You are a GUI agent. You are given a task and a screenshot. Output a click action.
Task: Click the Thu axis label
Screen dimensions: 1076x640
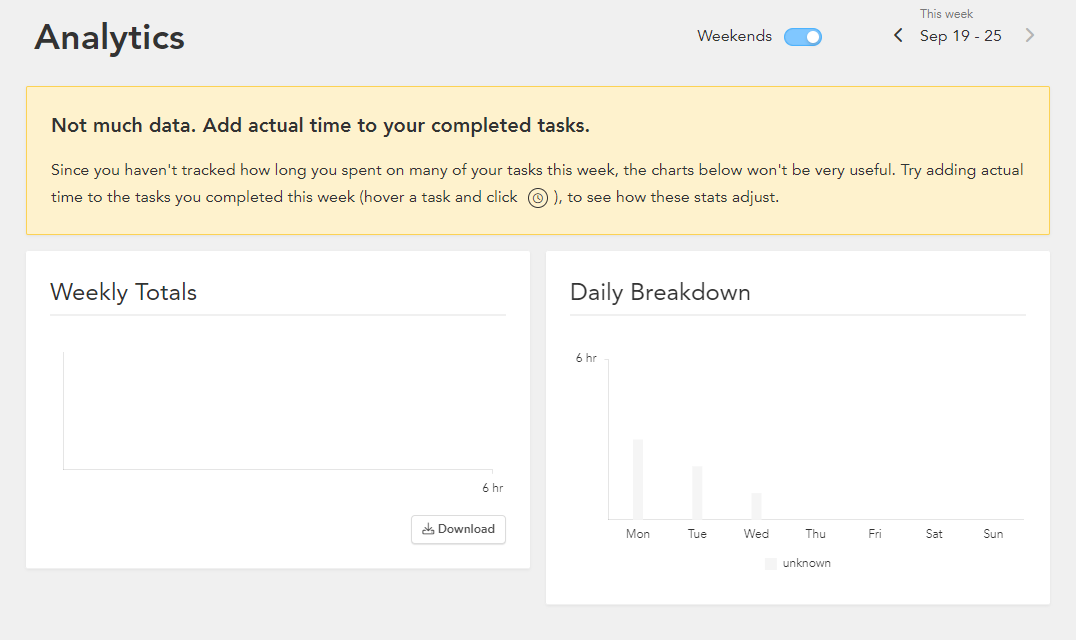815,534
